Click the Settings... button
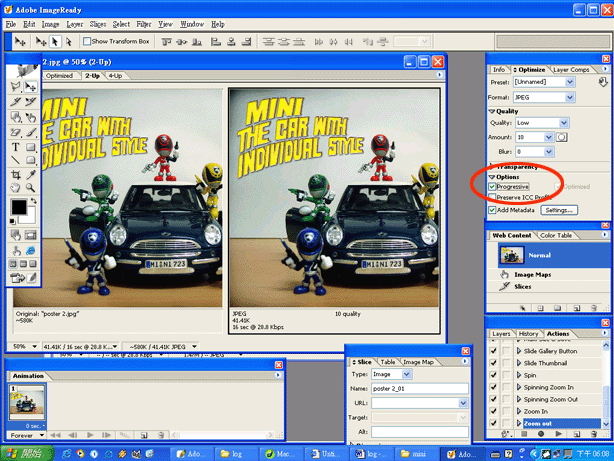The width and height of the screenshot is (614, 461). click(559, 210)
